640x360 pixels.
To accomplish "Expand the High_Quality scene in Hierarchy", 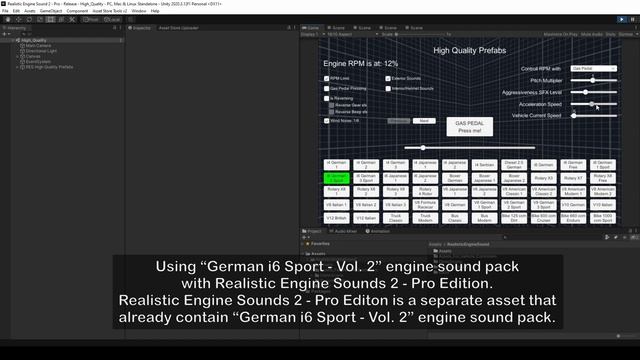I will point(13,40).
